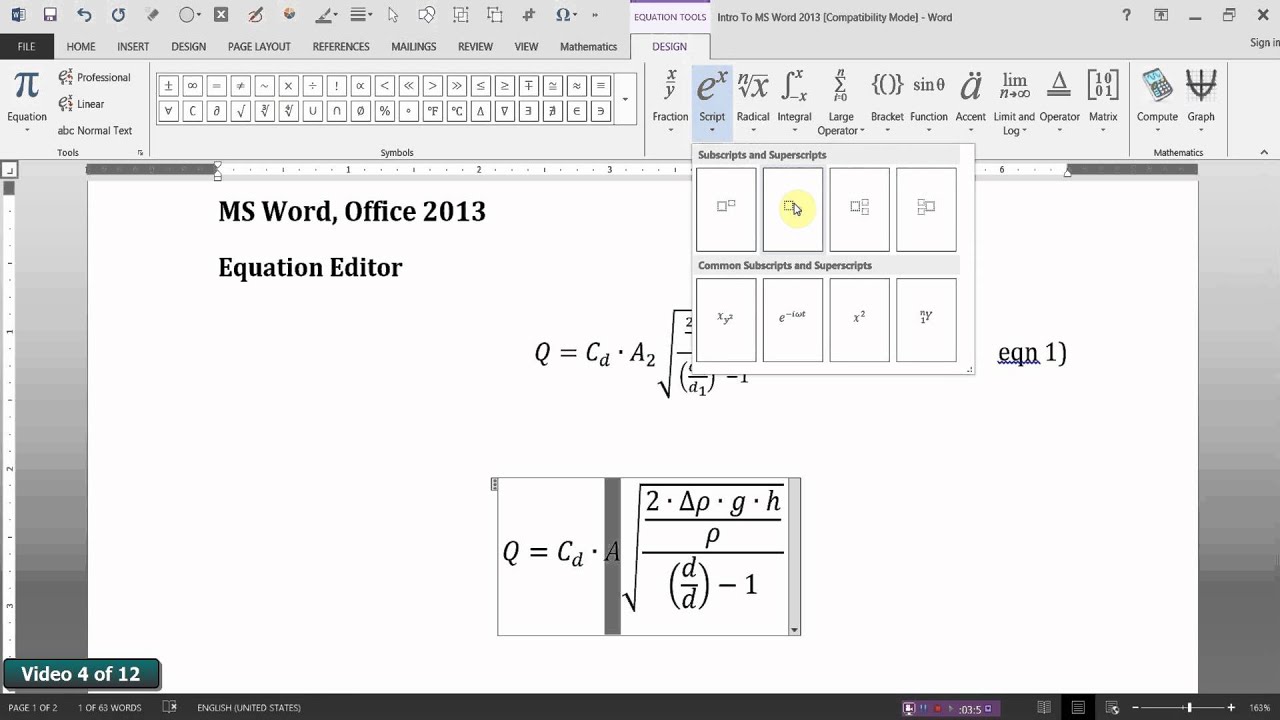1280x720 pixels.
Task: Insert the degrees Fahrenheit symbol
Action: tap(432, 111)
